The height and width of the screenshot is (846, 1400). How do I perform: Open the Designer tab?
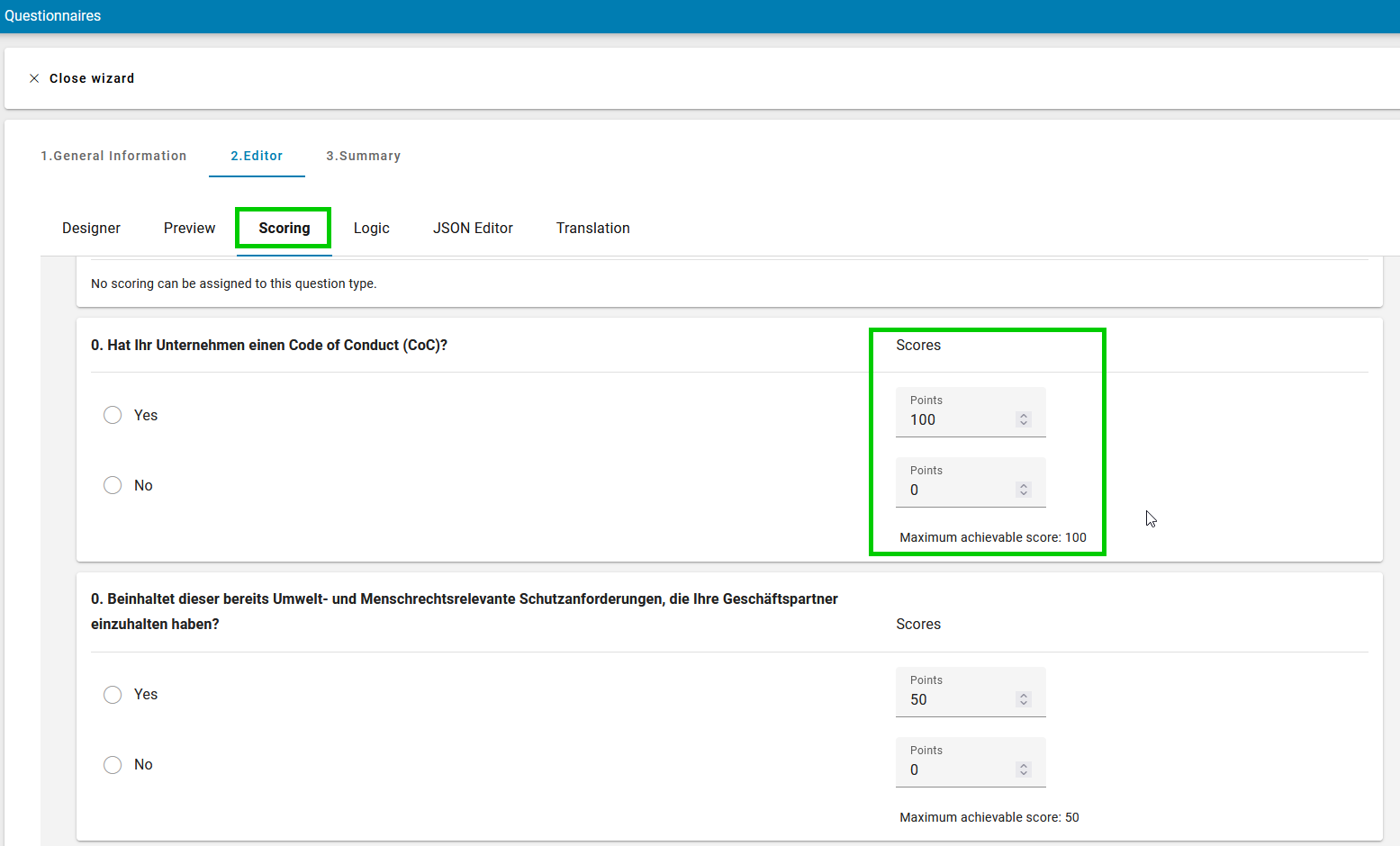pos(91,229)
